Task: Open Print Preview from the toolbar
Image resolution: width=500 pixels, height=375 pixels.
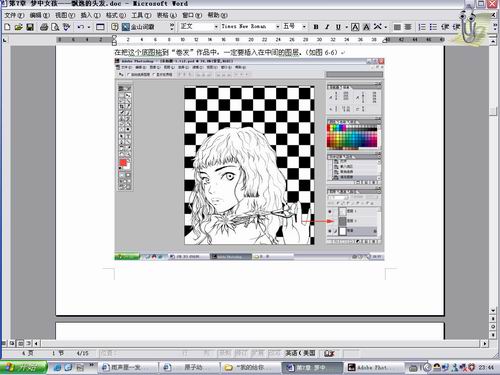Action: (55, 27)
